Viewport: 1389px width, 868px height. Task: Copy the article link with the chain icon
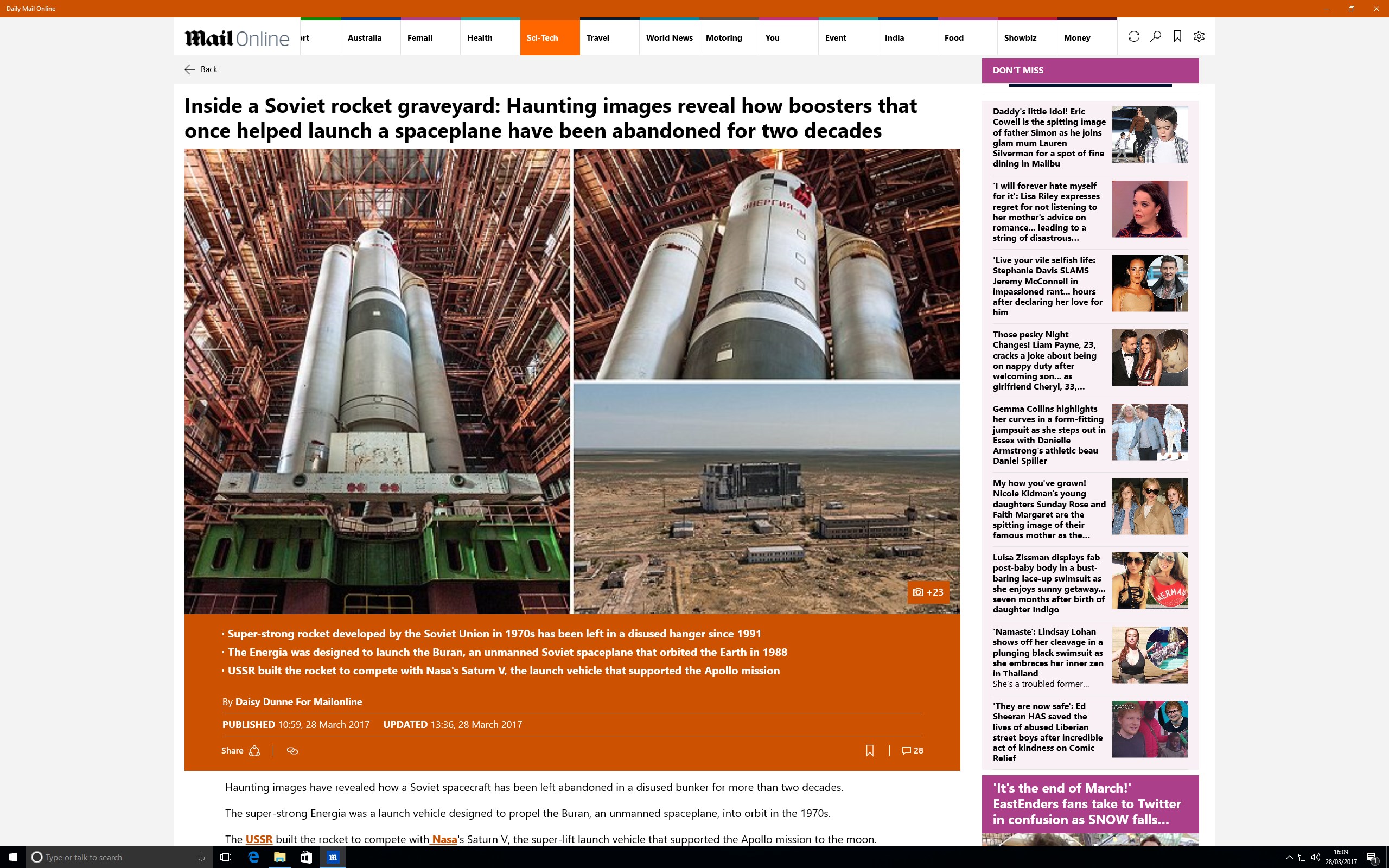292,750
